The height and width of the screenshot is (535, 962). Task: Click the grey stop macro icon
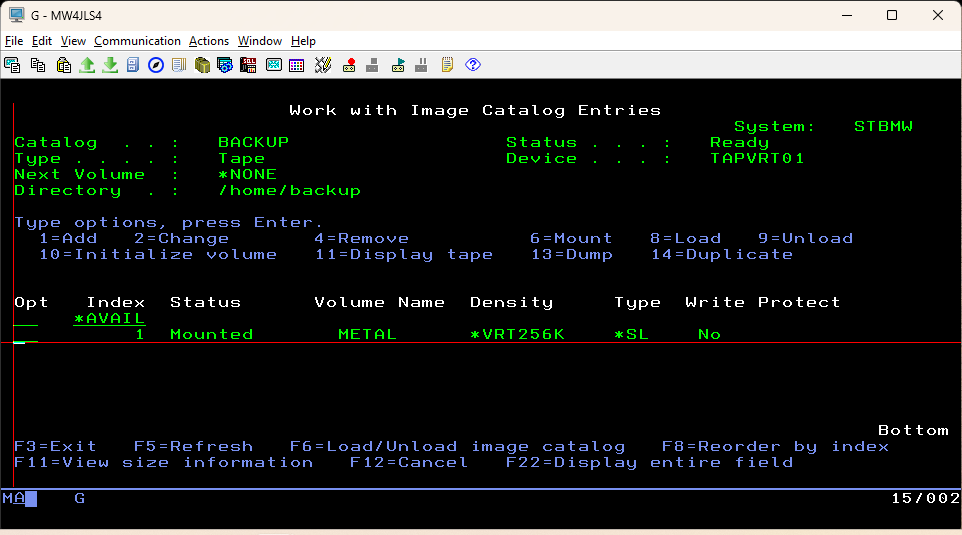pos(372,65)
